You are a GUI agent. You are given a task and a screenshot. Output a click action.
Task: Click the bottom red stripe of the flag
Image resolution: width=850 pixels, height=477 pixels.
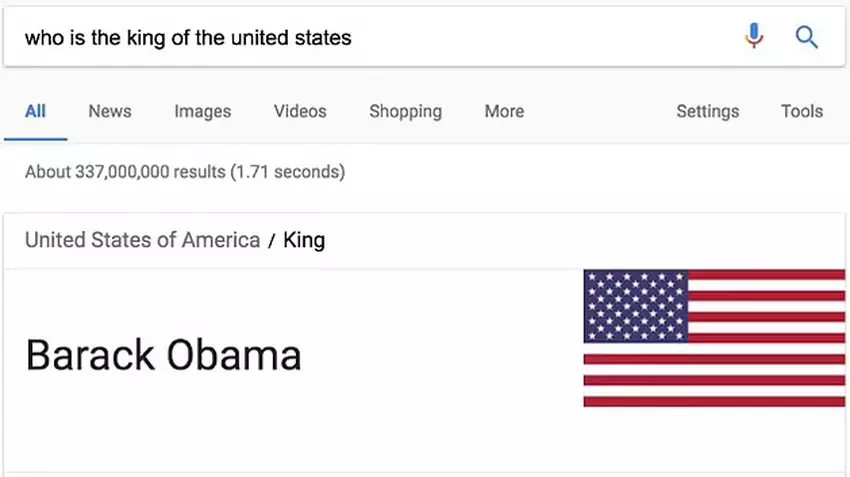(x=714, y=401)
